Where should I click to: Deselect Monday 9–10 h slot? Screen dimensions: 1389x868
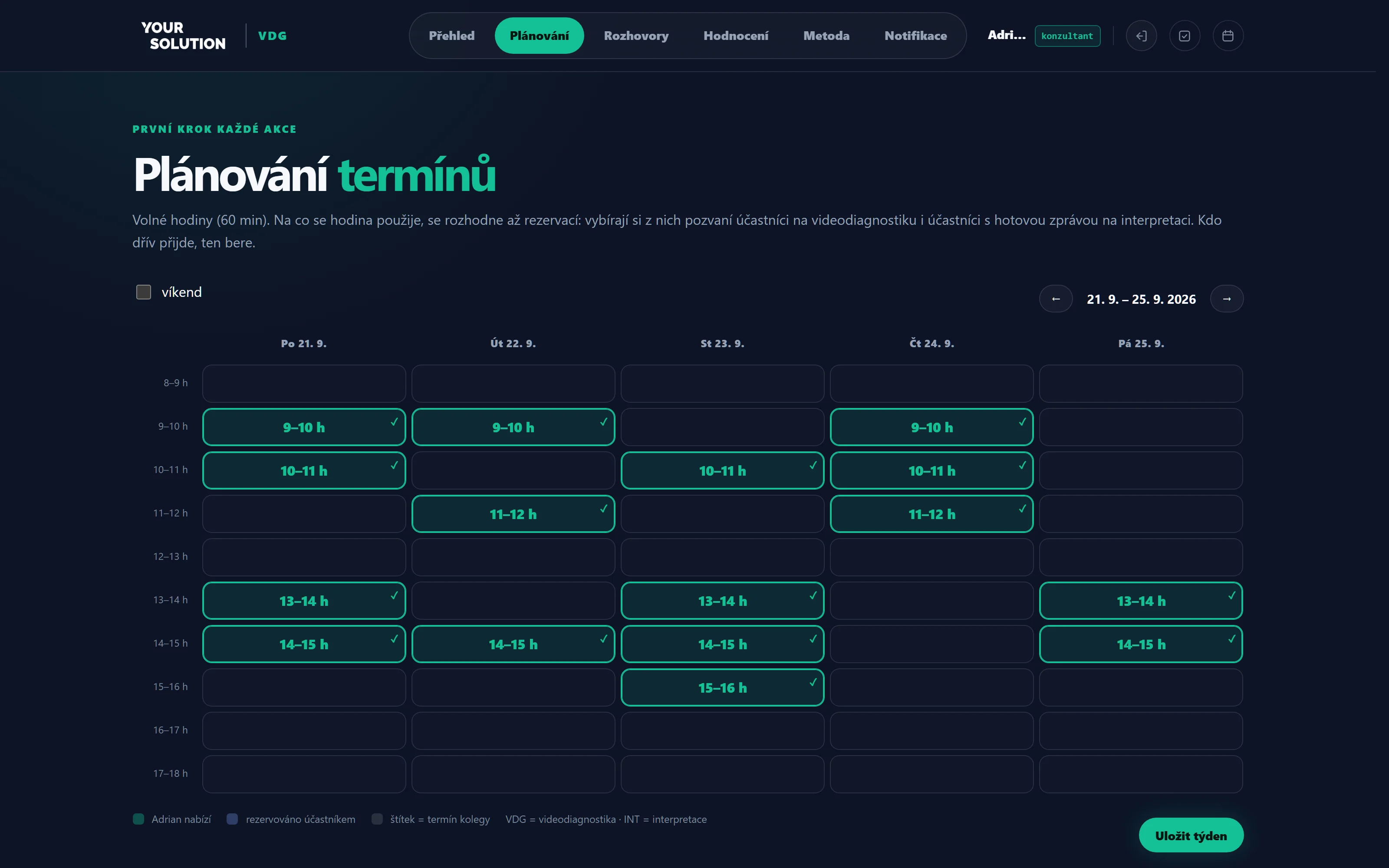(304, 427)
